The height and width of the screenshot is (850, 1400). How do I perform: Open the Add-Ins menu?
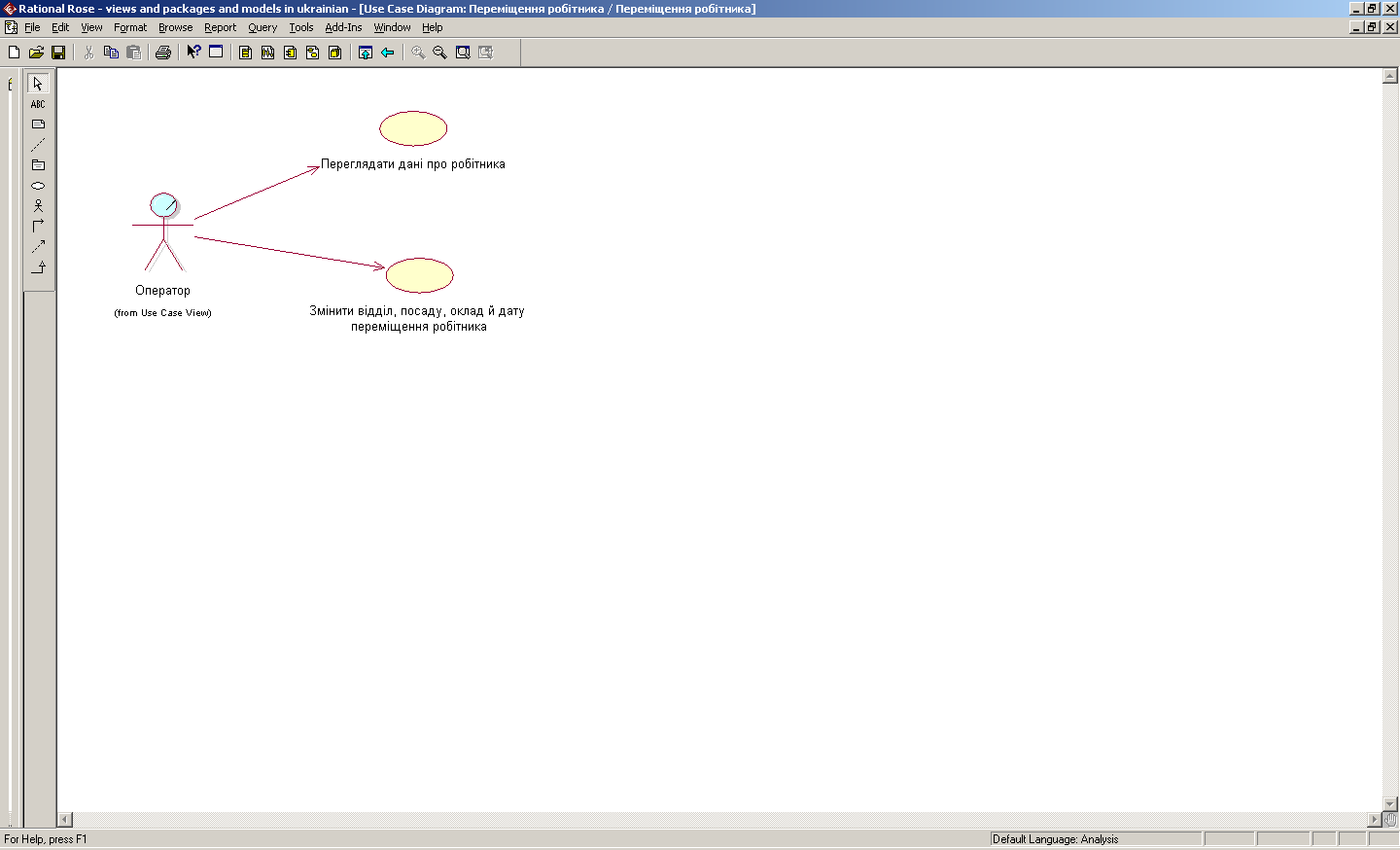(343, 27)
